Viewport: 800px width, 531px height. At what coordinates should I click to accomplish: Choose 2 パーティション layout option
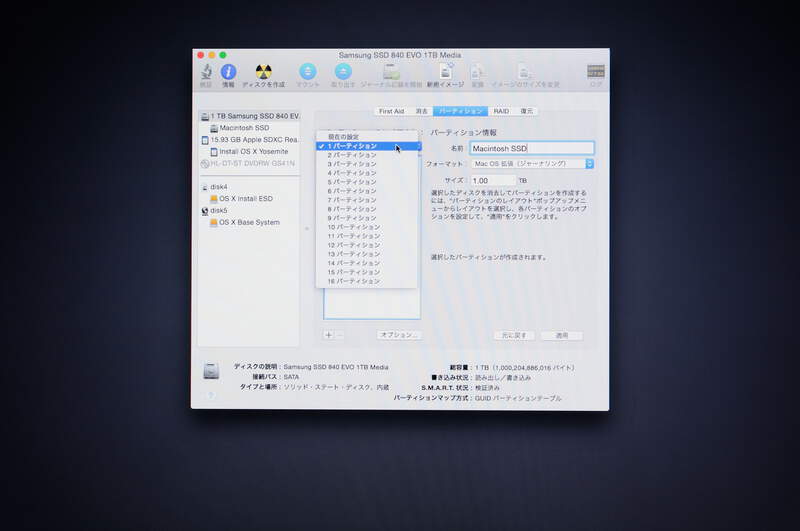point(367,155)
